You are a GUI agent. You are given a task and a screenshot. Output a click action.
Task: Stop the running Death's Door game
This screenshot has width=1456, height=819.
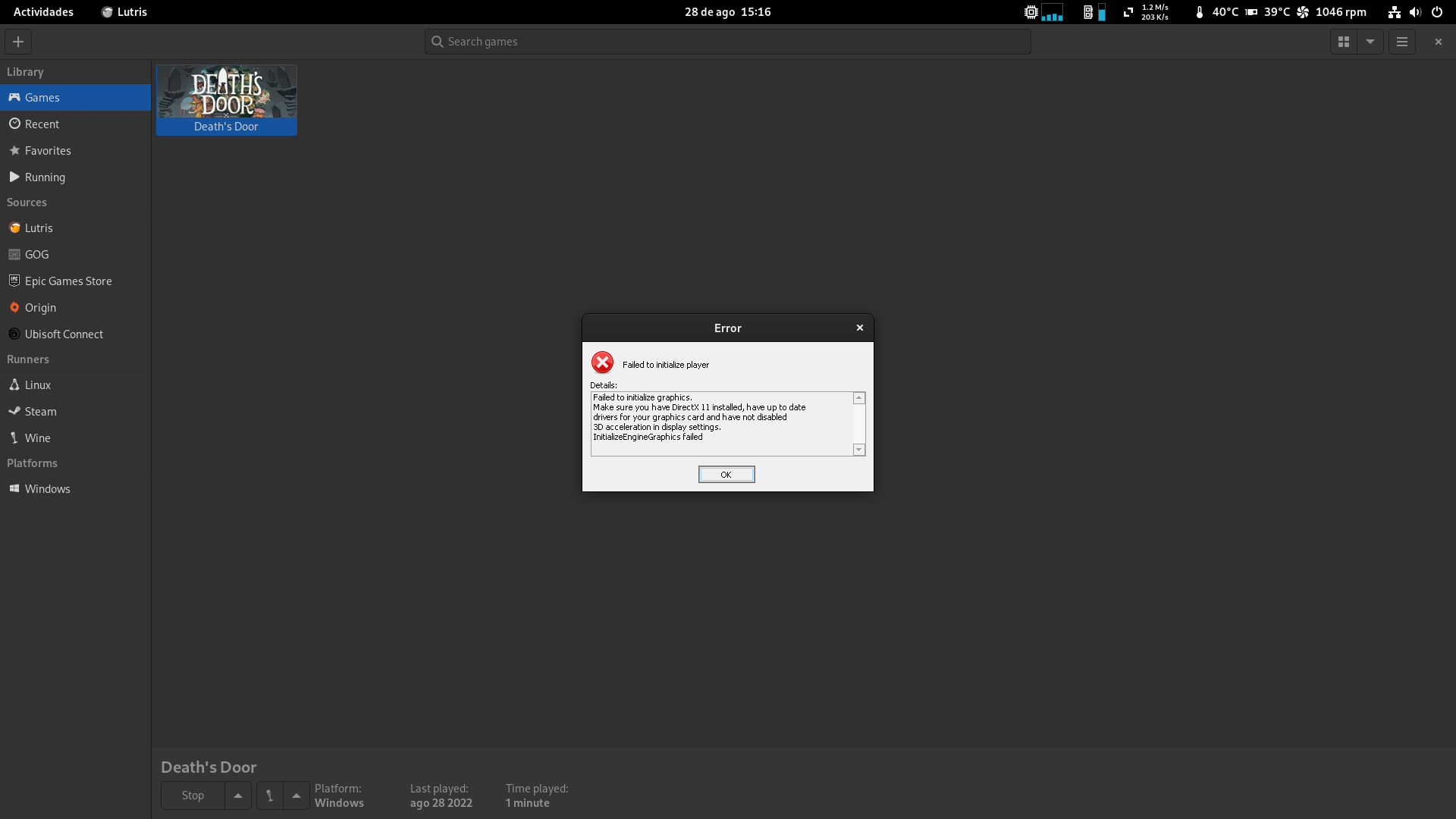192,795
